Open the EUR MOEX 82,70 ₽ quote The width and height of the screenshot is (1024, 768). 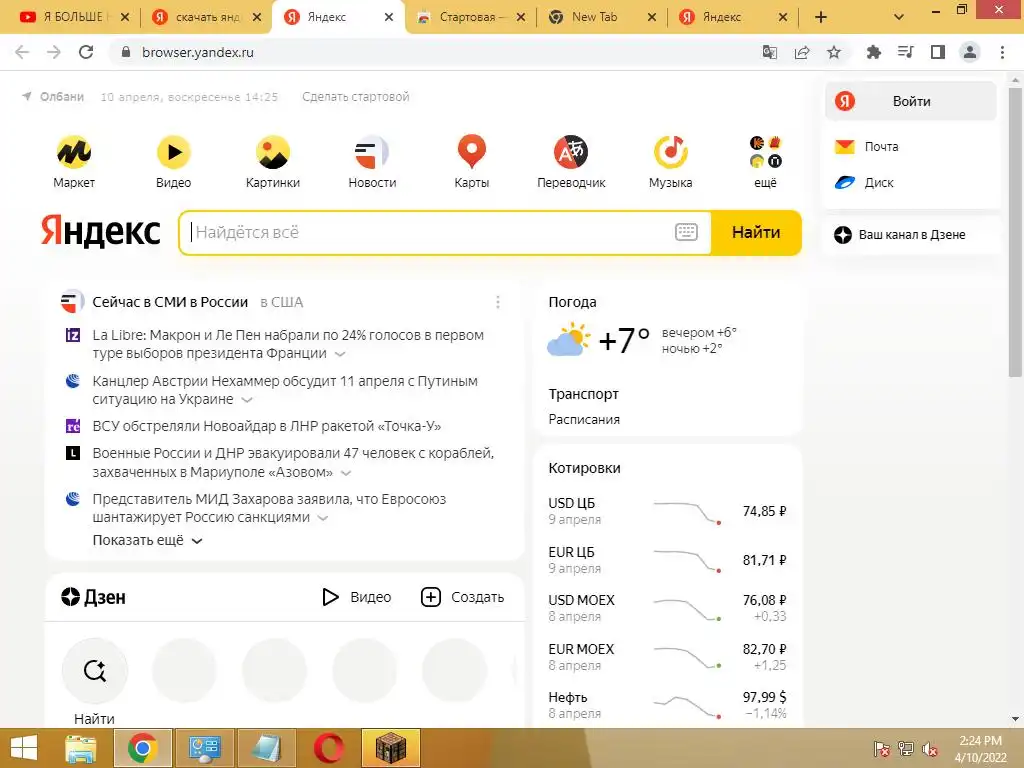[x=667, y=657]
